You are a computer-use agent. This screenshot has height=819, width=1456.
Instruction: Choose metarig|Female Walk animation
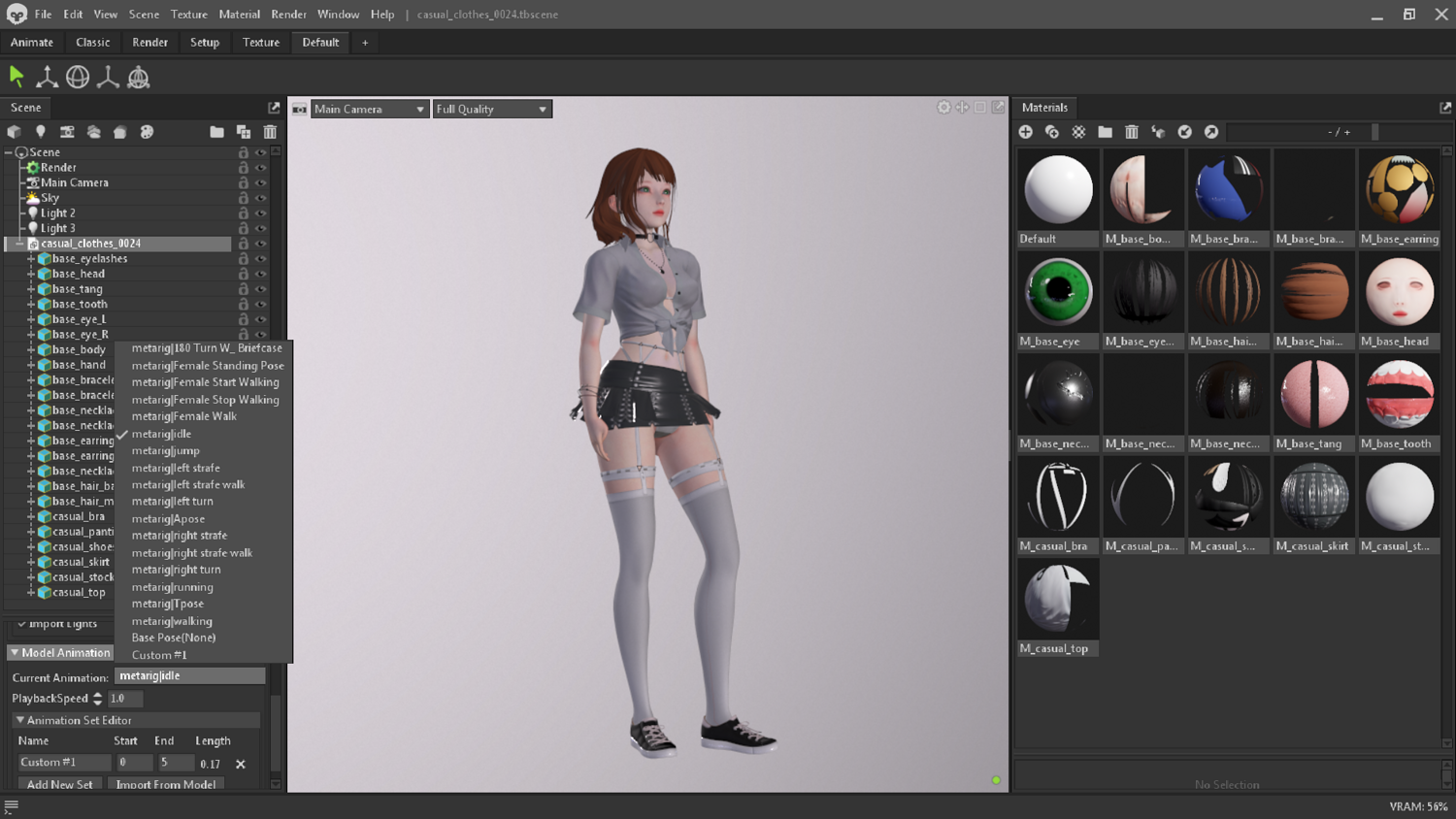pyautogui.click(x=184, y=416)
